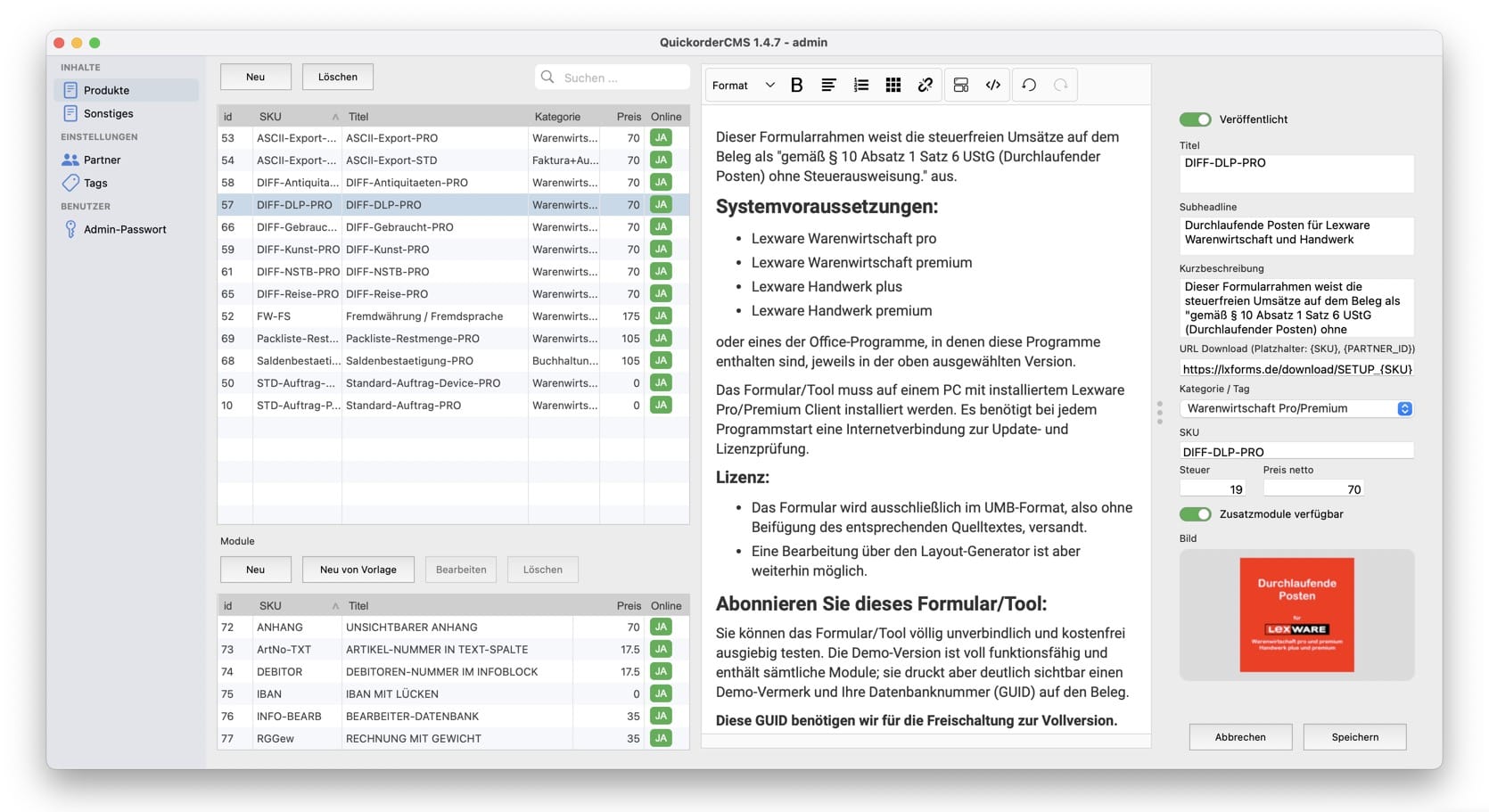Click the SKU input field
Screen dimensions: 1489x812
(x=1296, y=451)
